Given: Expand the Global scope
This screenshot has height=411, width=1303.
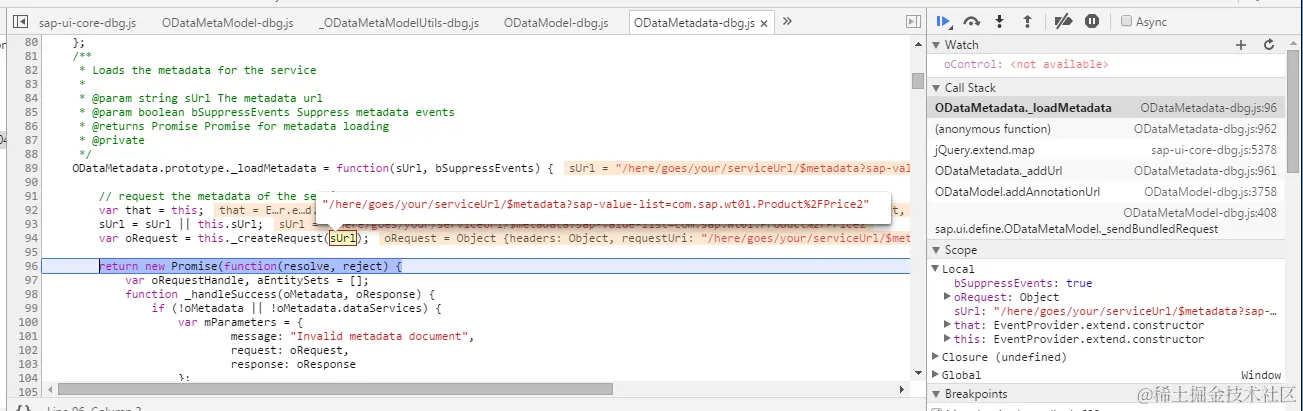Looking at the screenshot, I should [936, 375].
